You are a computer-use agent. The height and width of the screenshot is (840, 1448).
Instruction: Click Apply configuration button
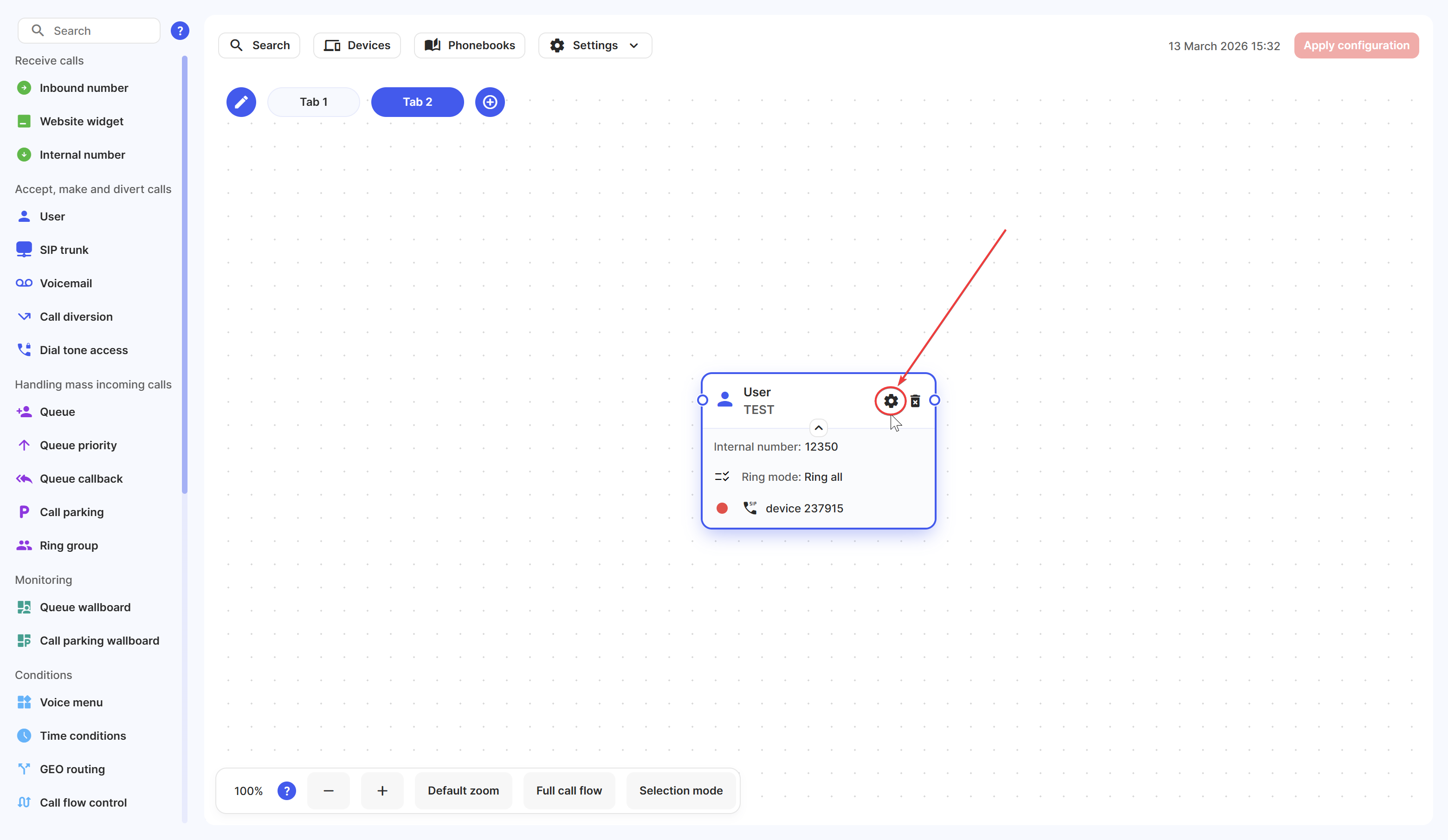tap(1356, 45)
